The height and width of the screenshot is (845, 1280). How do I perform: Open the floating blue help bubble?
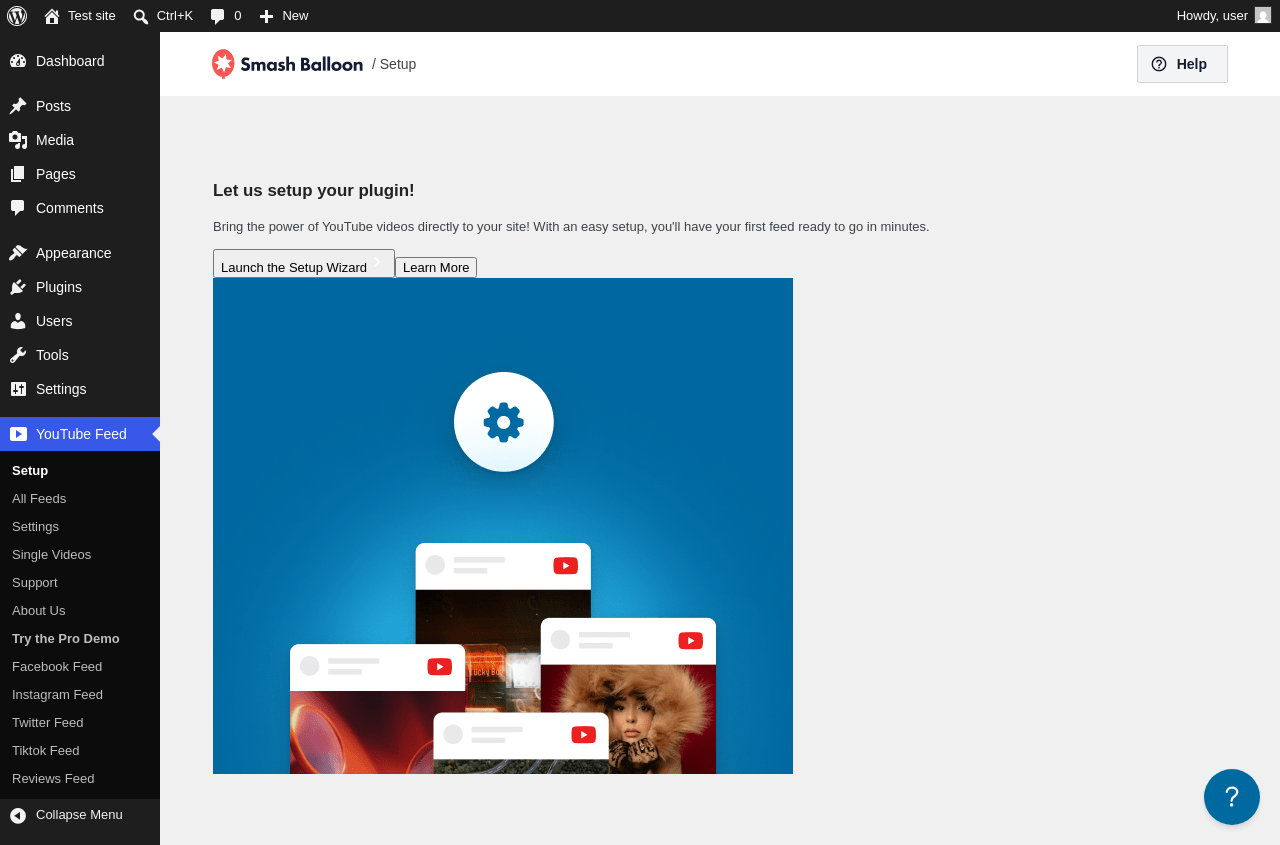coord(1232,797)
